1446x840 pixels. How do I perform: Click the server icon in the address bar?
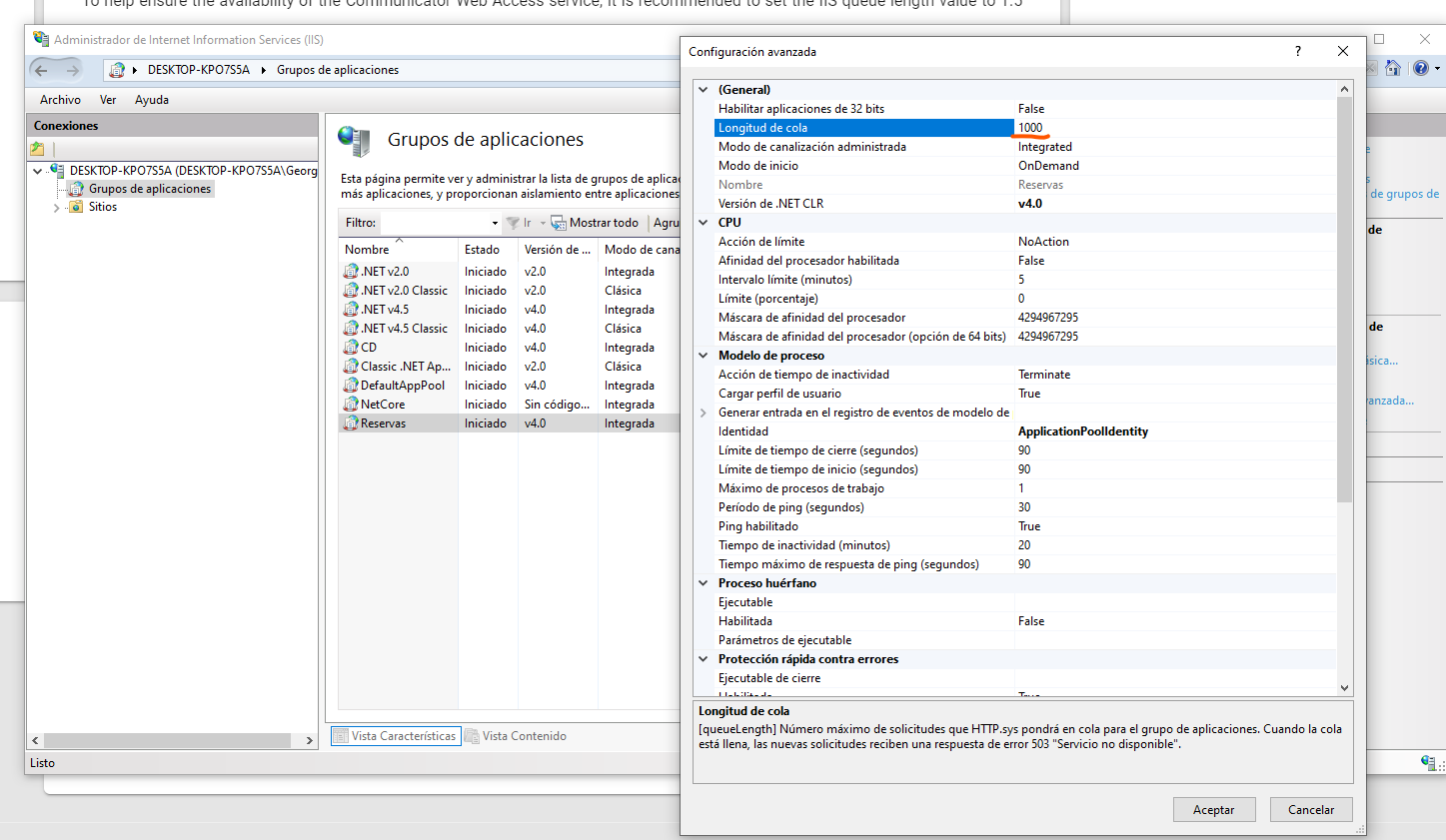(117, 70)
